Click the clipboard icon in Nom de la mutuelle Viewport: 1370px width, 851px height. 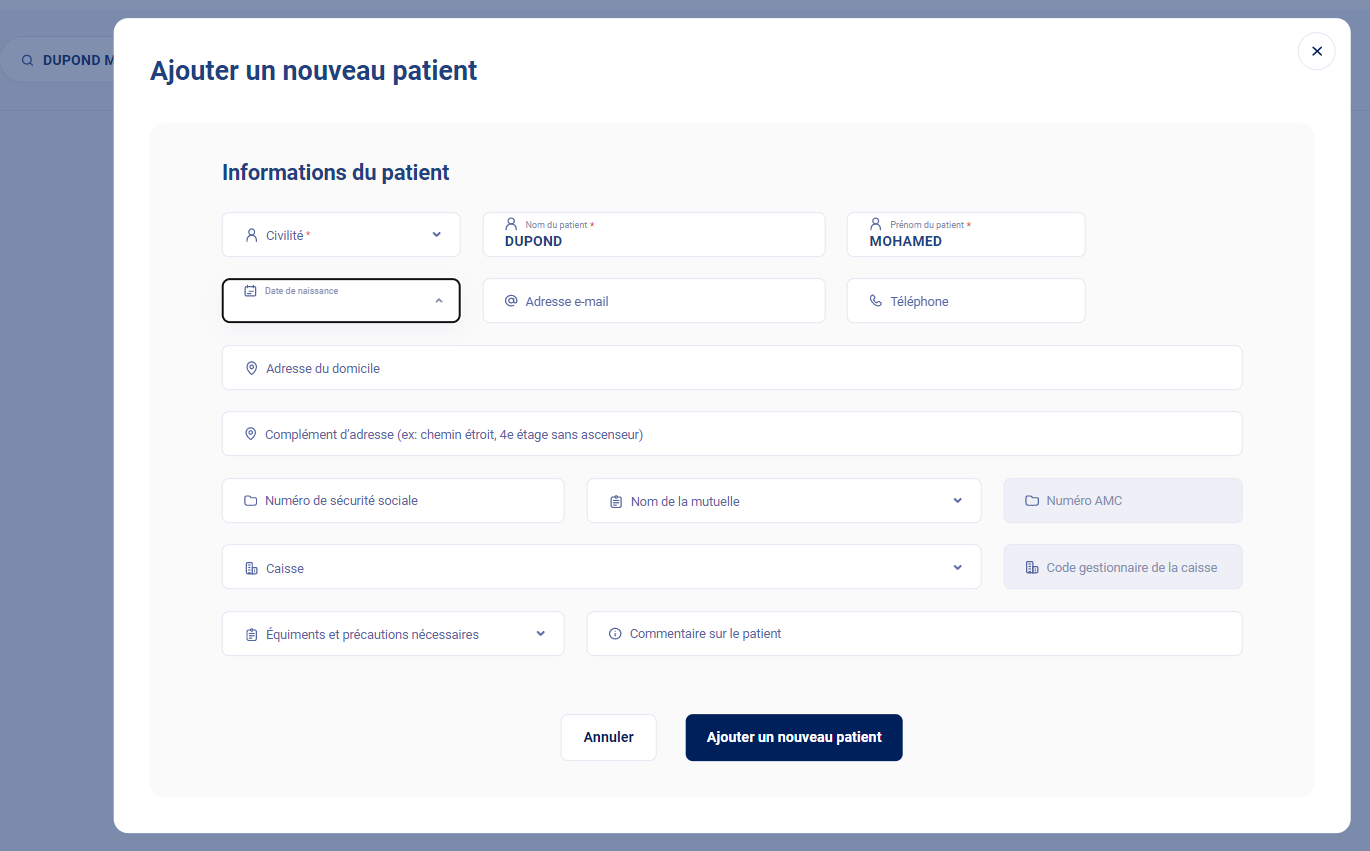coord(616,501)
